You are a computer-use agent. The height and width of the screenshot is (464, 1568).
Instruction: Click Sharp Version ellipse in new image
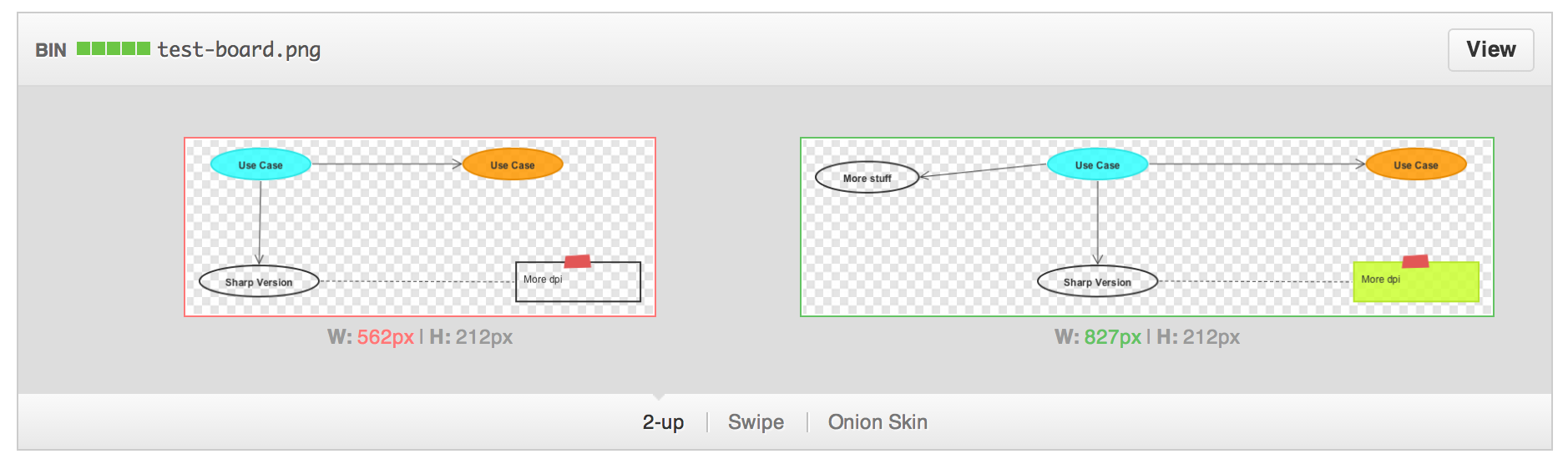pyautogui.click(x=1097, y=281)
